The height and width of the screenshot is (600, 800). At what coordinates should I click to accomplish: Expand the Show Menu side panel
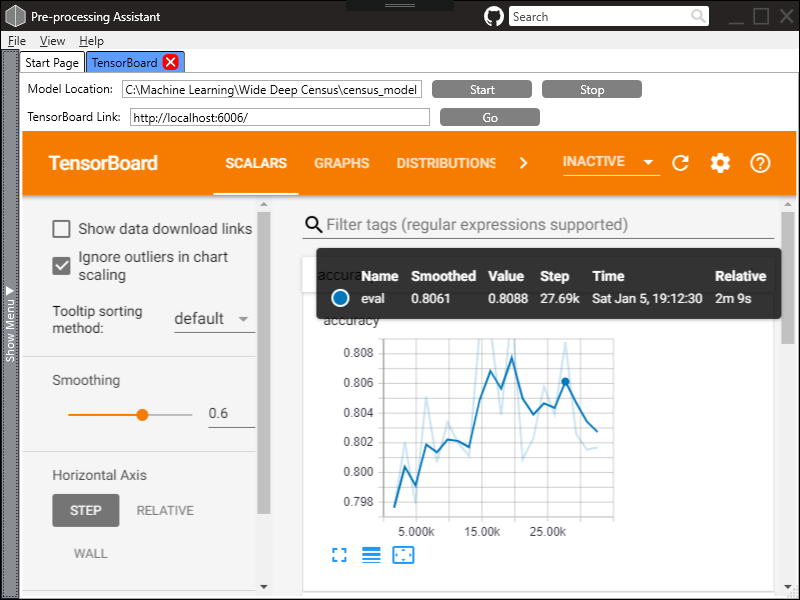(x=10, y=324)
